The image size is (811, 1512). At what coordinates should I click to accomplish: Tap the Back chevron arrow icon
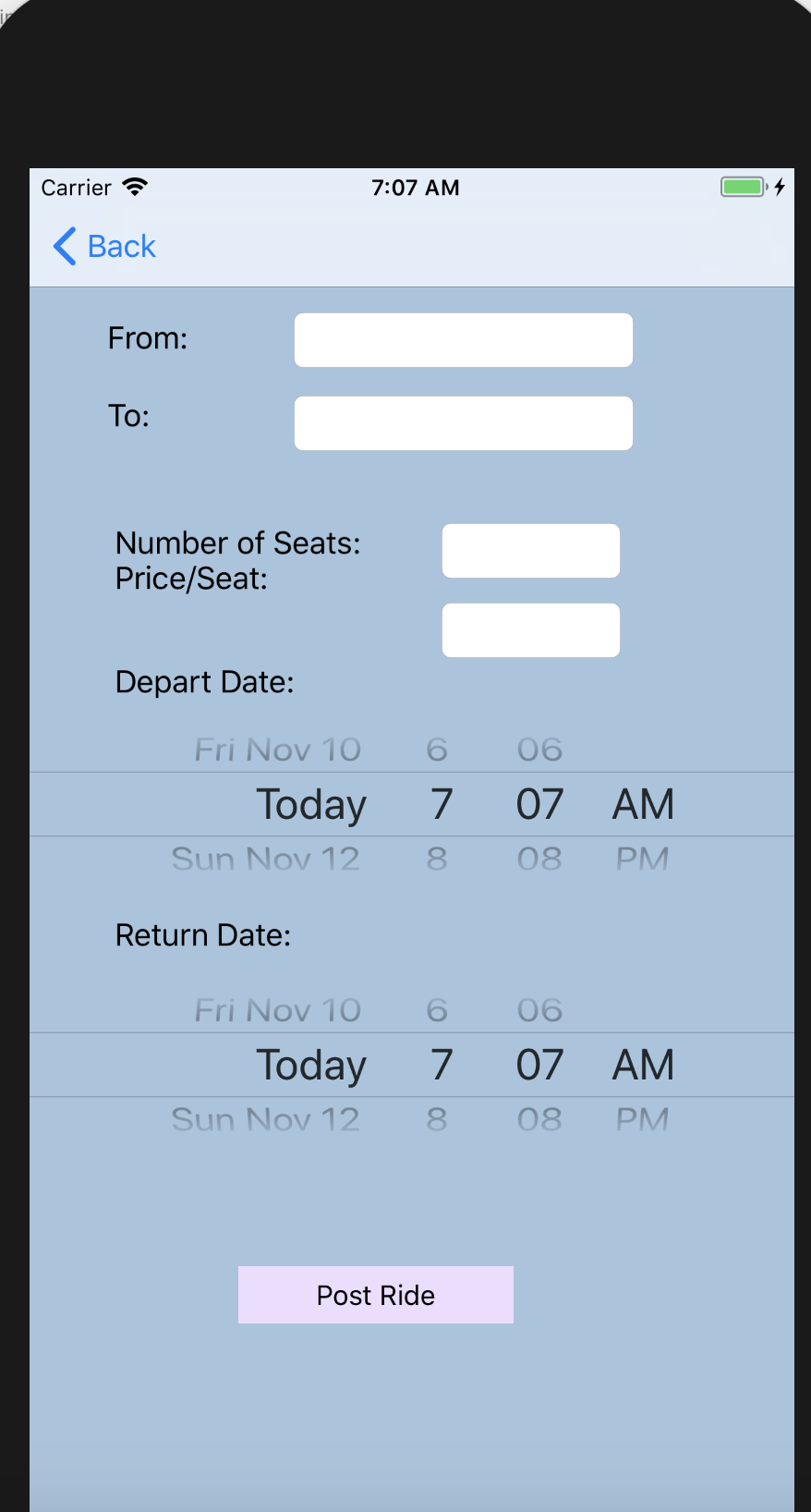pyautogui.click(x=65, y=247)
